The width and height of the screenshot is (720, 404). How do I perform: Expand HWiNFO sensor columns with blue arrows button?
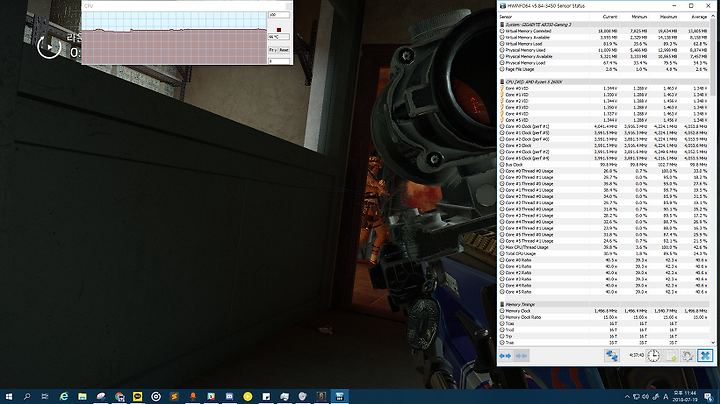[x=505, y=356]
